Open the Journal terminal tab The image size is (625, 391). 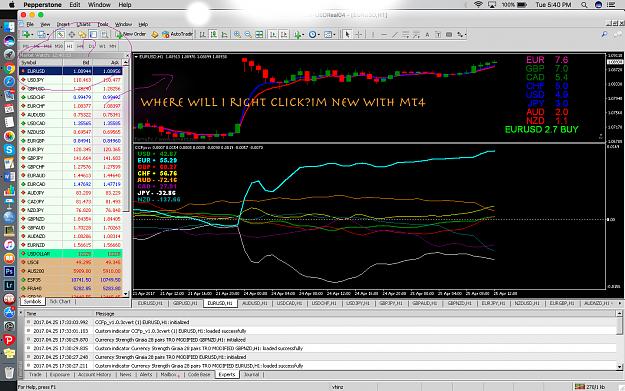(x=252, y=375)
